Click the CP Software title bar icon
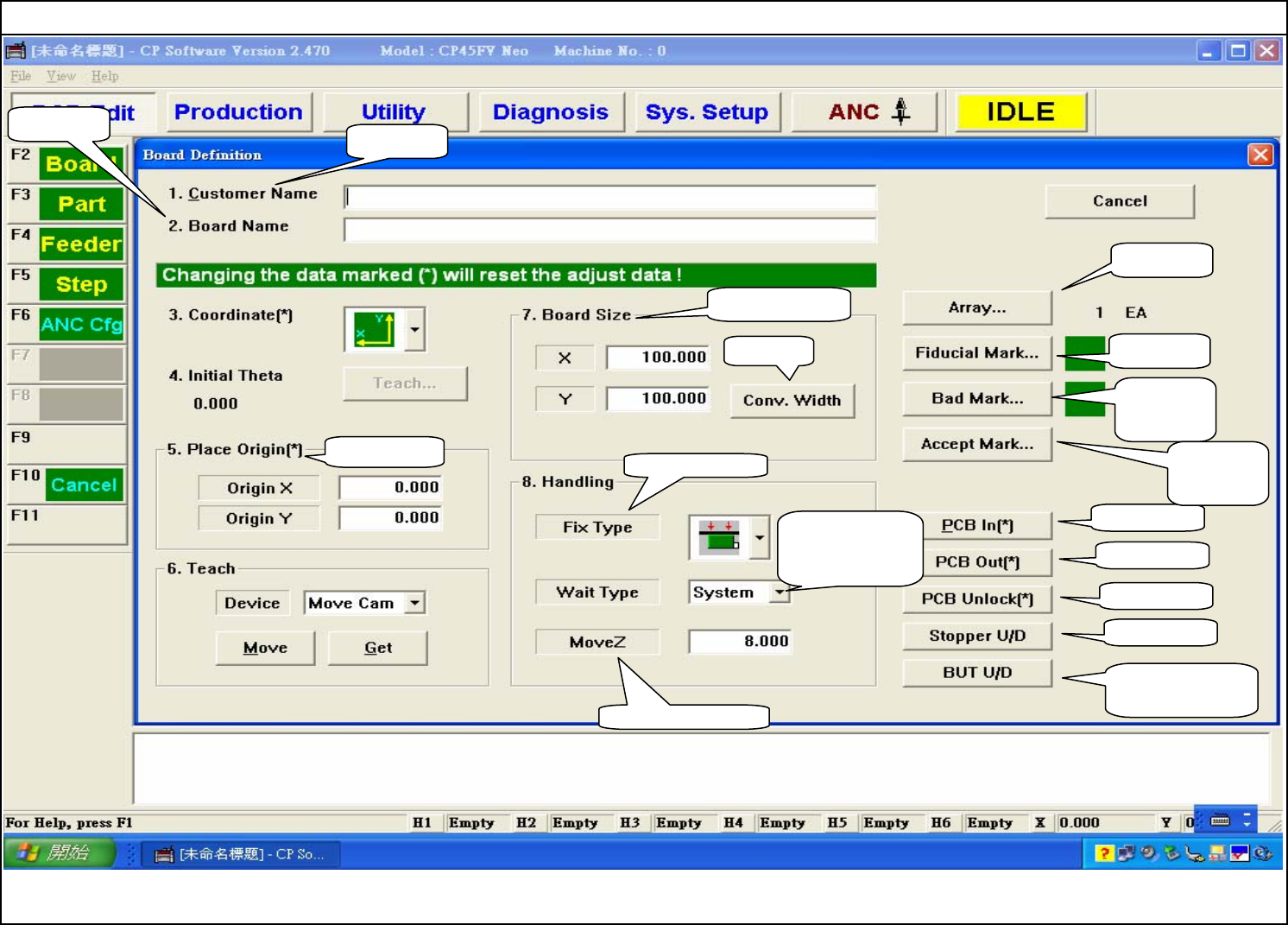Screen dimensions: 1288x925 pos(16,50)
